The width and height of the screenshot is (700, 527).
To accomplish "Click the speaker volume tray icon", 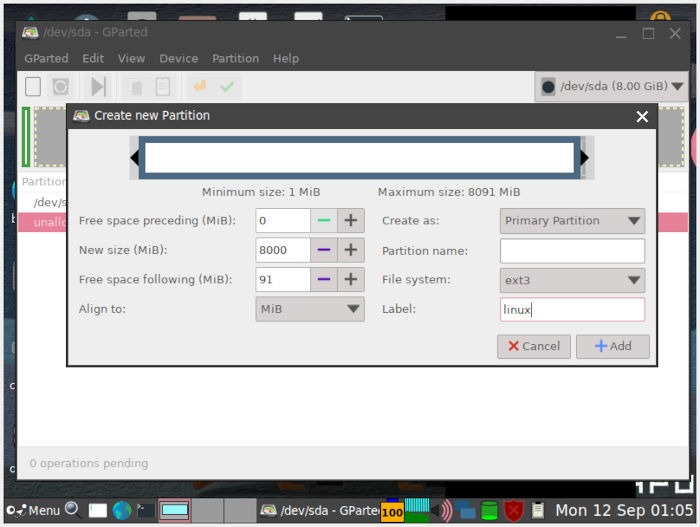I will (443, 510).
